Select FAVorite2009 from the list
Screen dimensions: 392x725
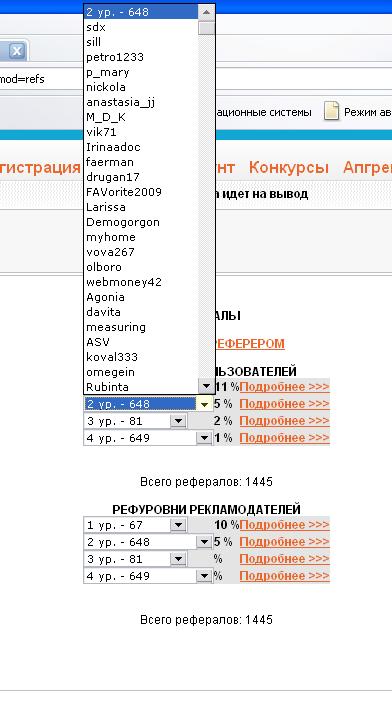pos(141,192)
